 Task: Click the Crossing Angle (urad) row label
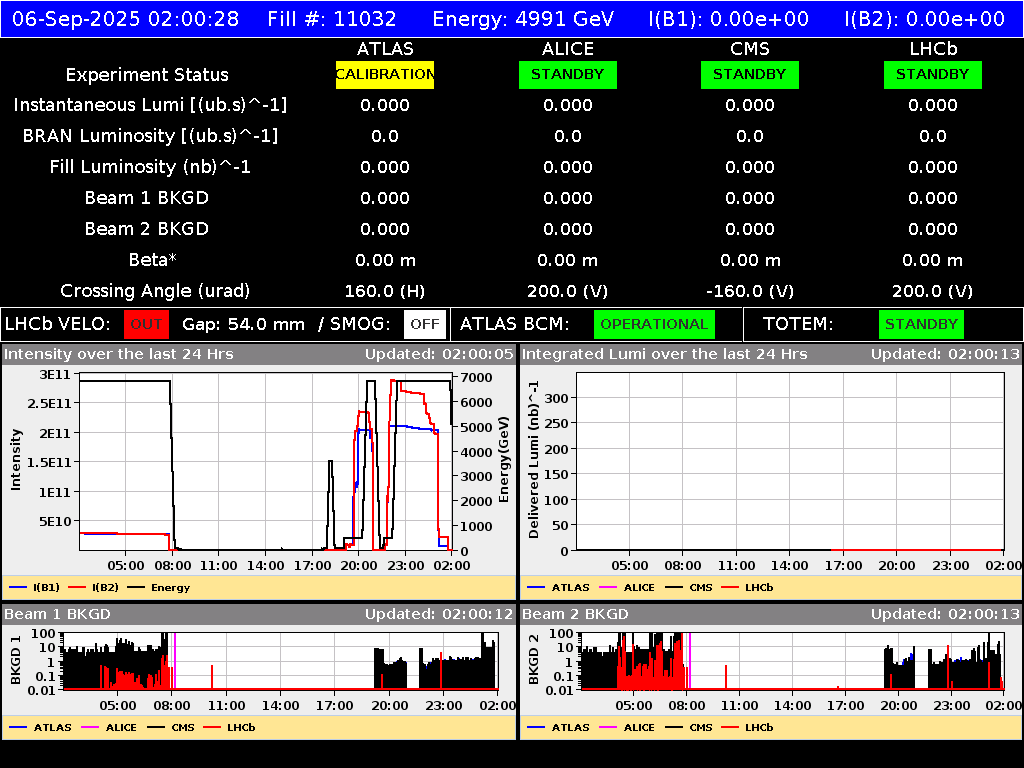tap(155, 291)
